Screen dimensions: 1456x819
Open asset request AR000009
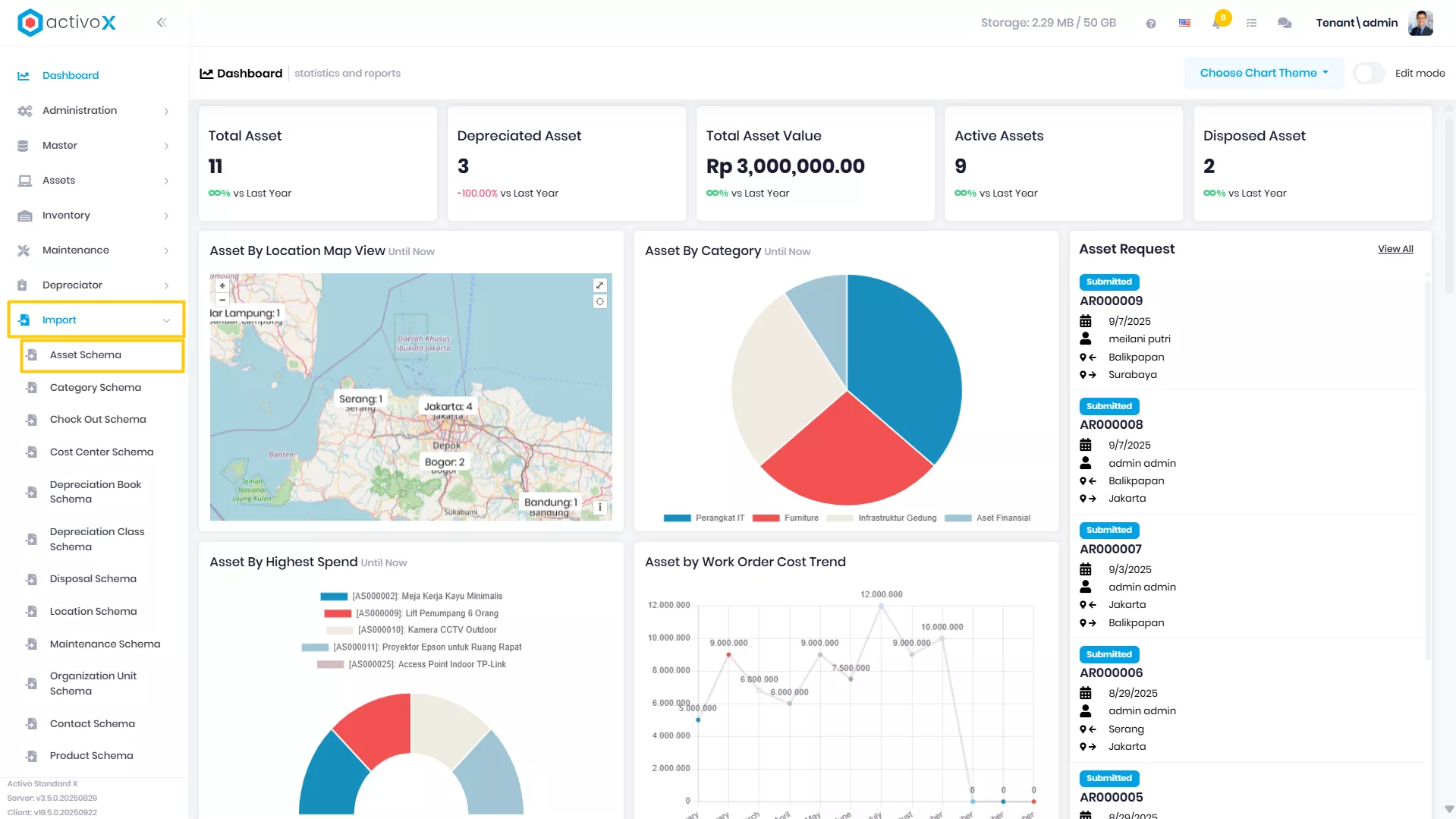coord(1111,301)
